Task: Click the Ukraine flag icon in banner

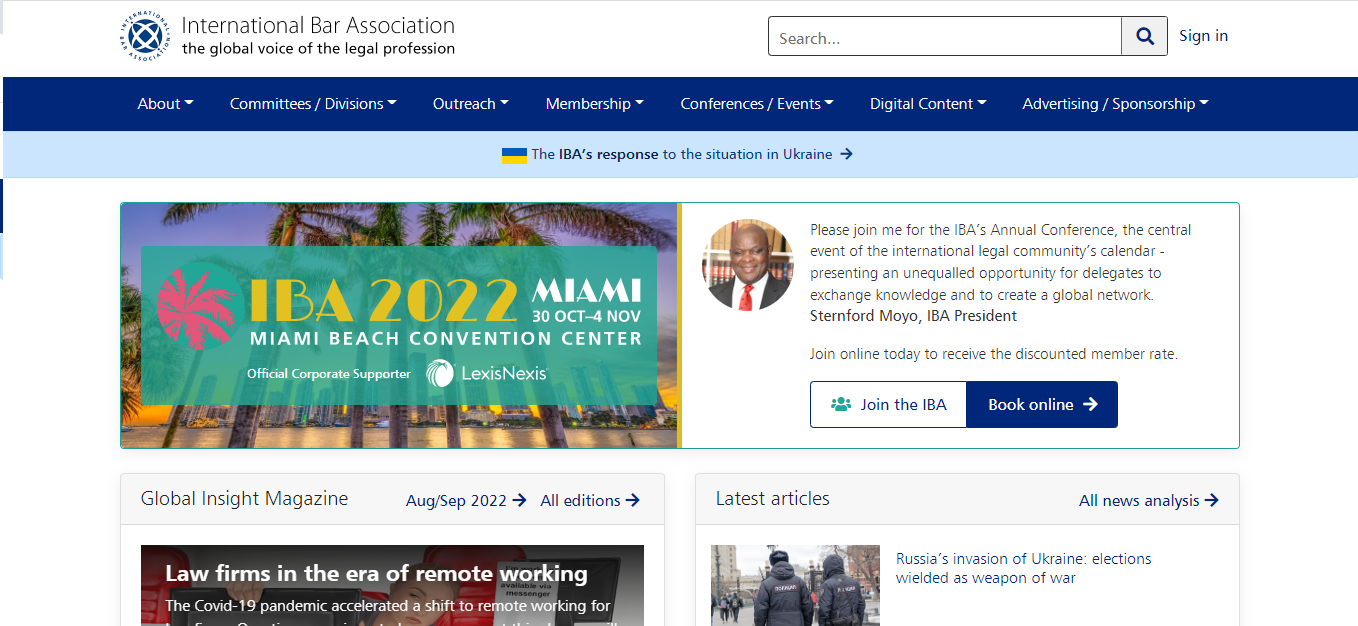Action: coord(514,155)
